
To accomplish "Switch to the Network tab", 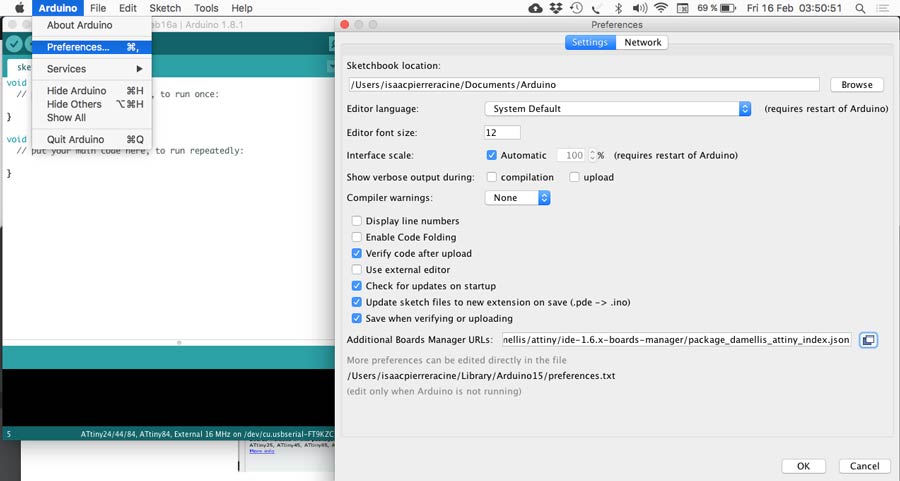I will click(x=642, y=42).
